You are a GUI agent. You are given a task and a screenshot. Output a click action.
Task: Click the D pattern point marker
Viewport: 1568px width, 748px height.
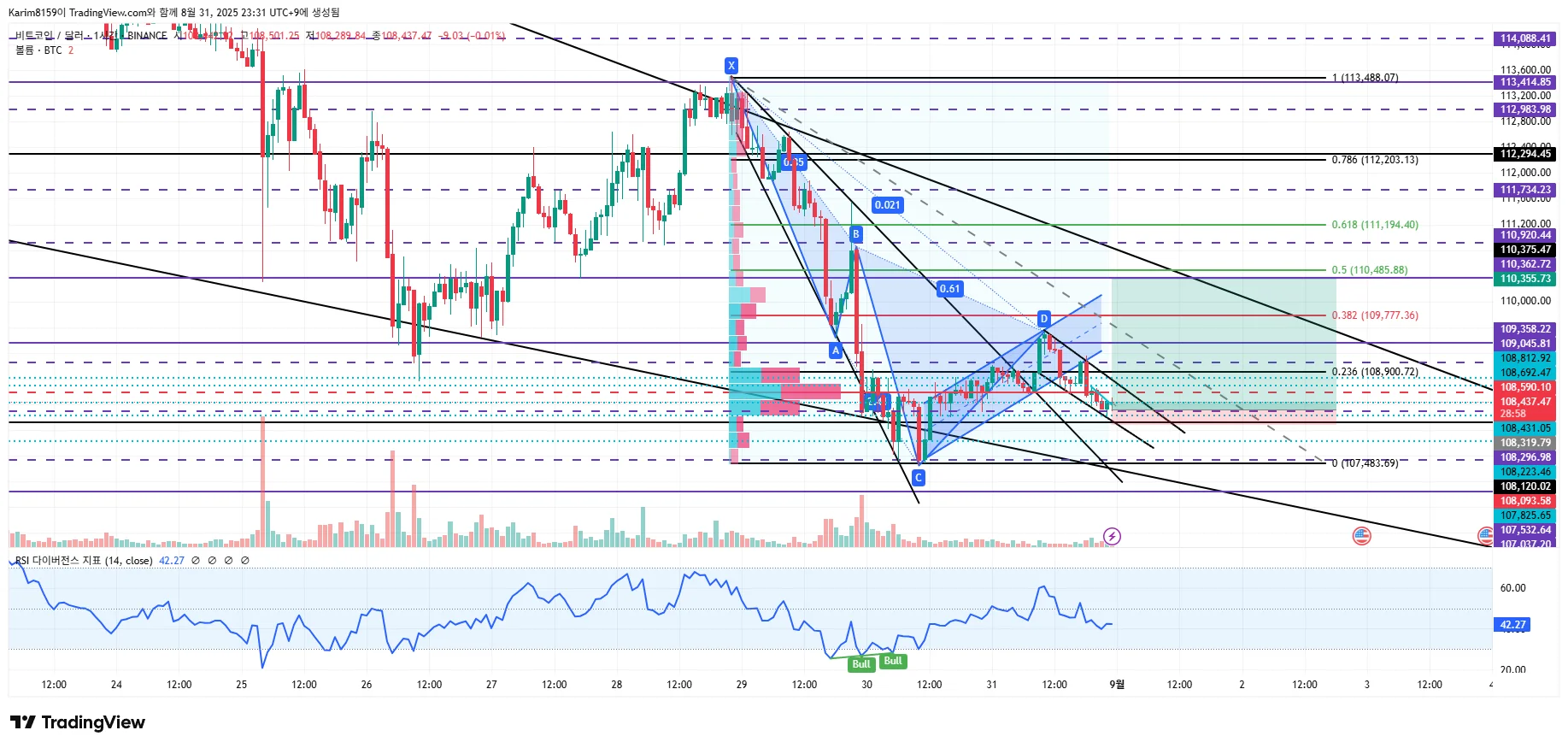(x=1043, y=319)
